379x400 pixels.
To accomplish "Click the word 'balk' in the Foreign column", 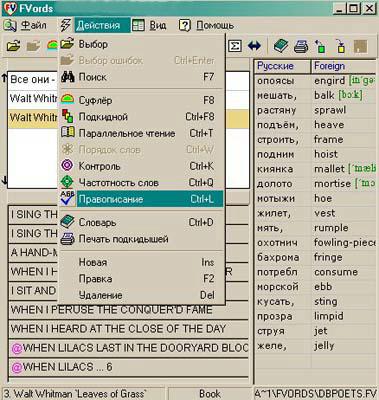I will pyautogui.click(x=324, y=95).
